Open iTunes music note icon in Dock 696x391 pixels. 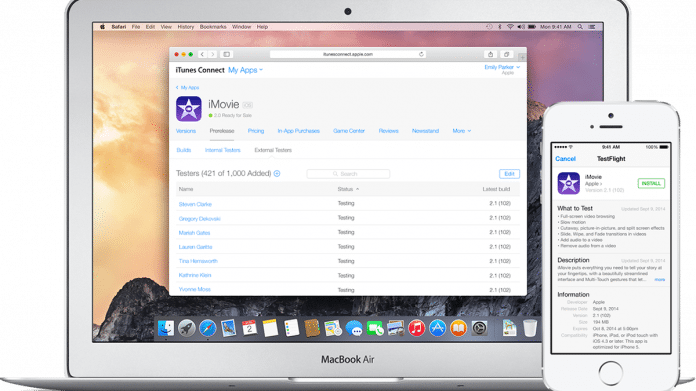tap(416, 328)
